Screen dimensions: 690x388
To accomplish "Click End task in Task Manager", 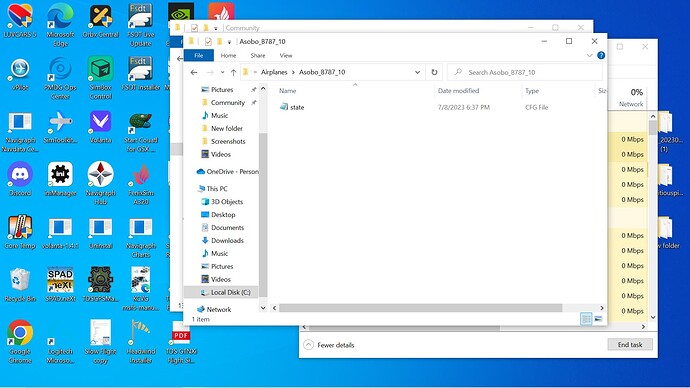I will 630,344.
